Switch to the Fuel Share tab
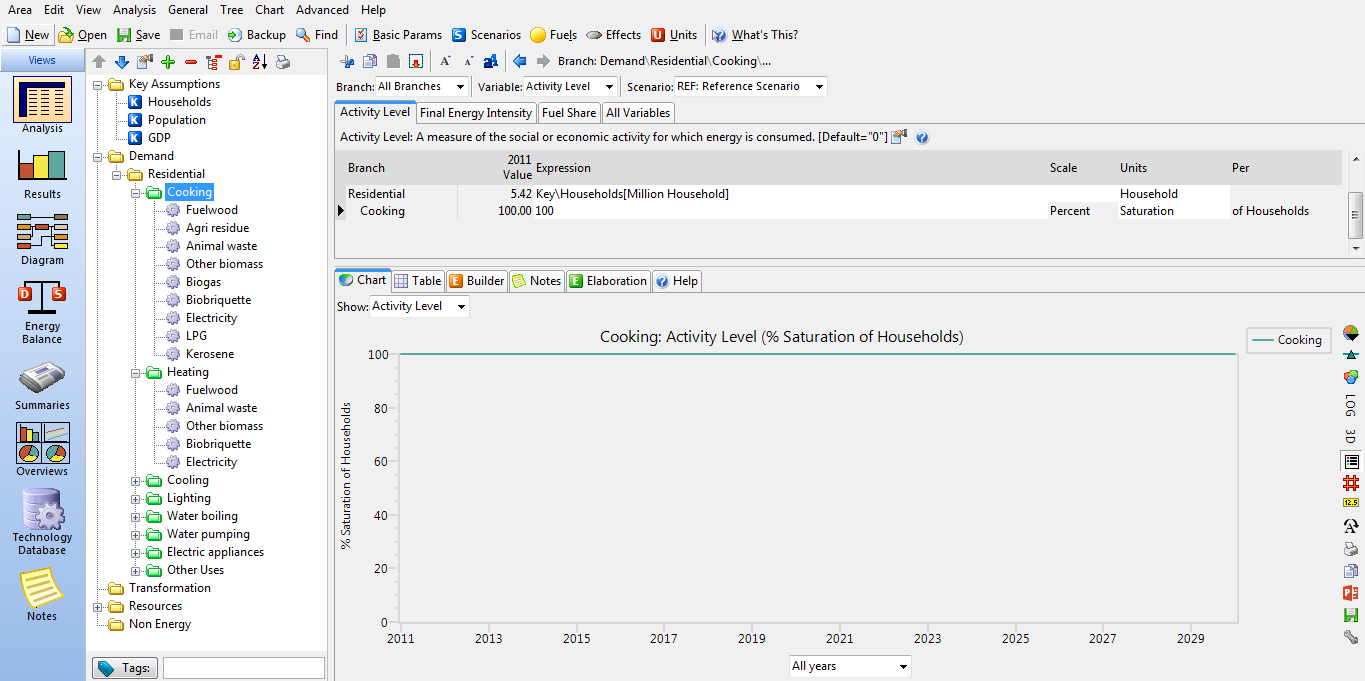Image resolution: width=1365 pixels, height=681 pixels. 568,113
